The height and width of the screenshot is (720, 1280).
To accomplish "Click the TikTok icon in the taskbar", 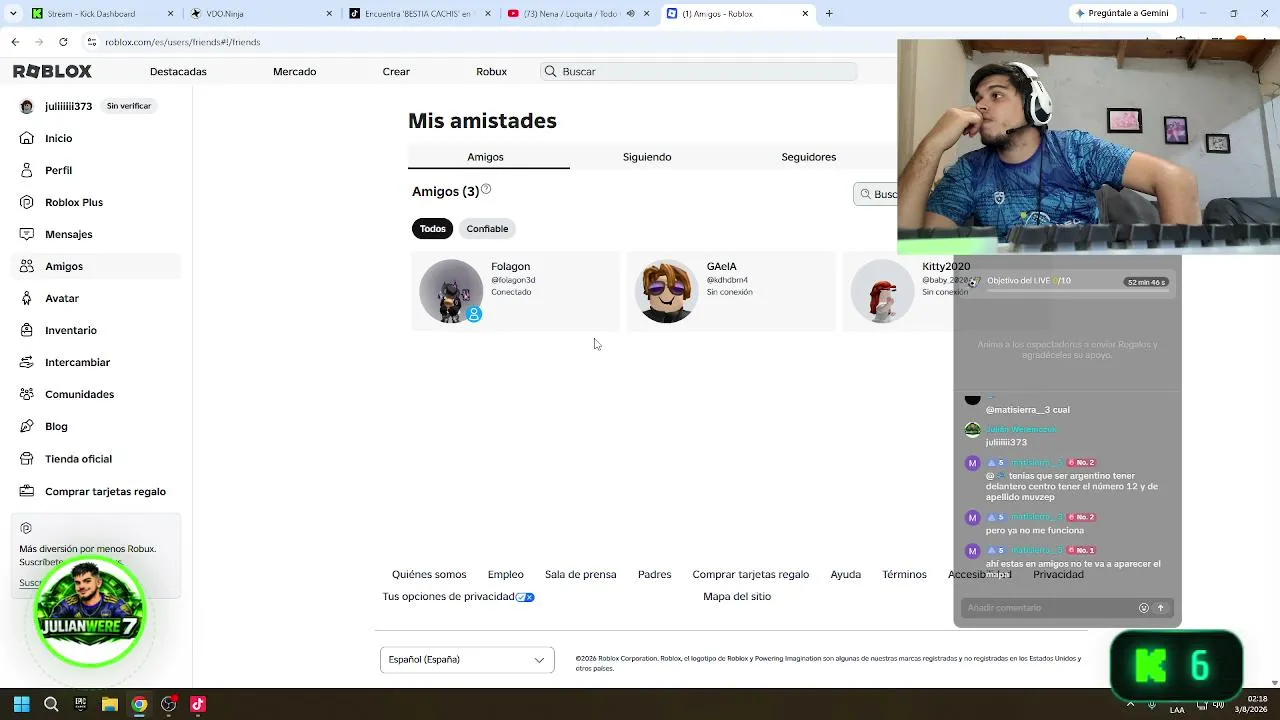I will (198, 704).
